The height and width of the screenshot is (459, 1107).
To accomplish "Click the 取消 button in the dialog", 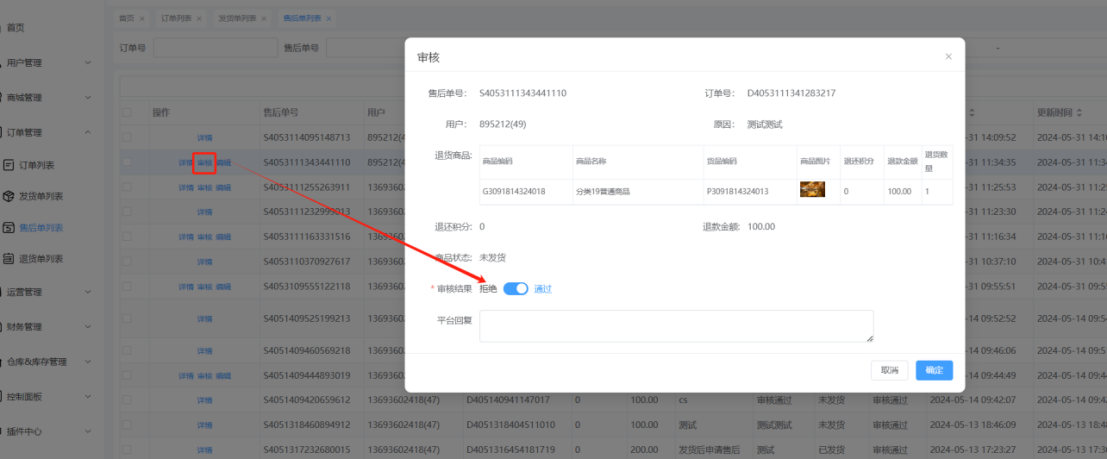I will tap(889, 370).
